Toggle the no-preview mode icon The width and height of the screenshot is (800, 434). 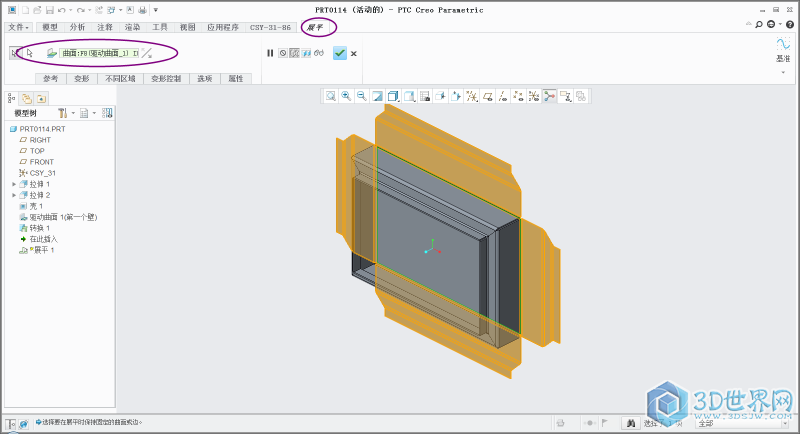click(x=283, y=53)
